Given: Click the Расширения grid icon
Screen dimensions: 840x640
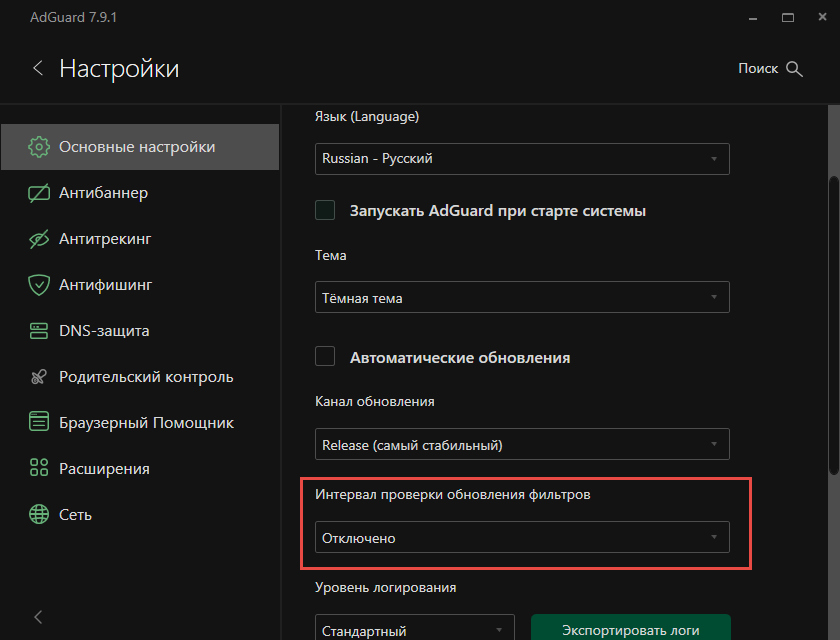Looking at the screenshot, I should coord(39,468).
